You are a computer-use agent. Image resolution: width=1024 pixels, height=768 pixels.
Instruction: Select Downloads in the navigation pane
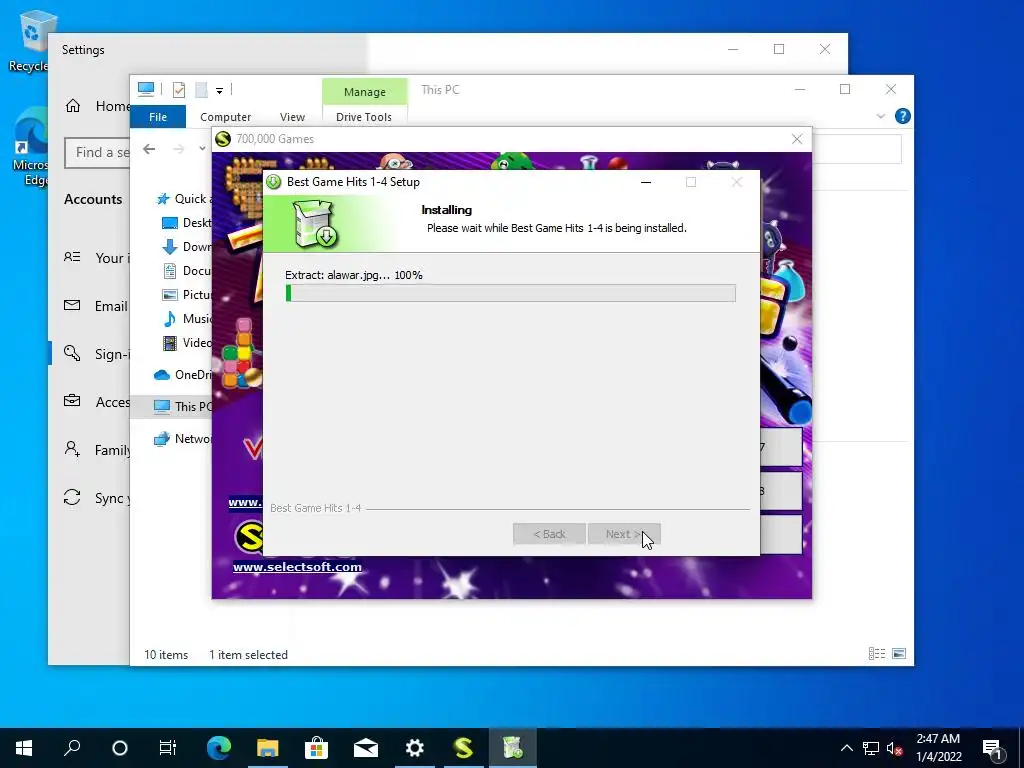[186, 247]
